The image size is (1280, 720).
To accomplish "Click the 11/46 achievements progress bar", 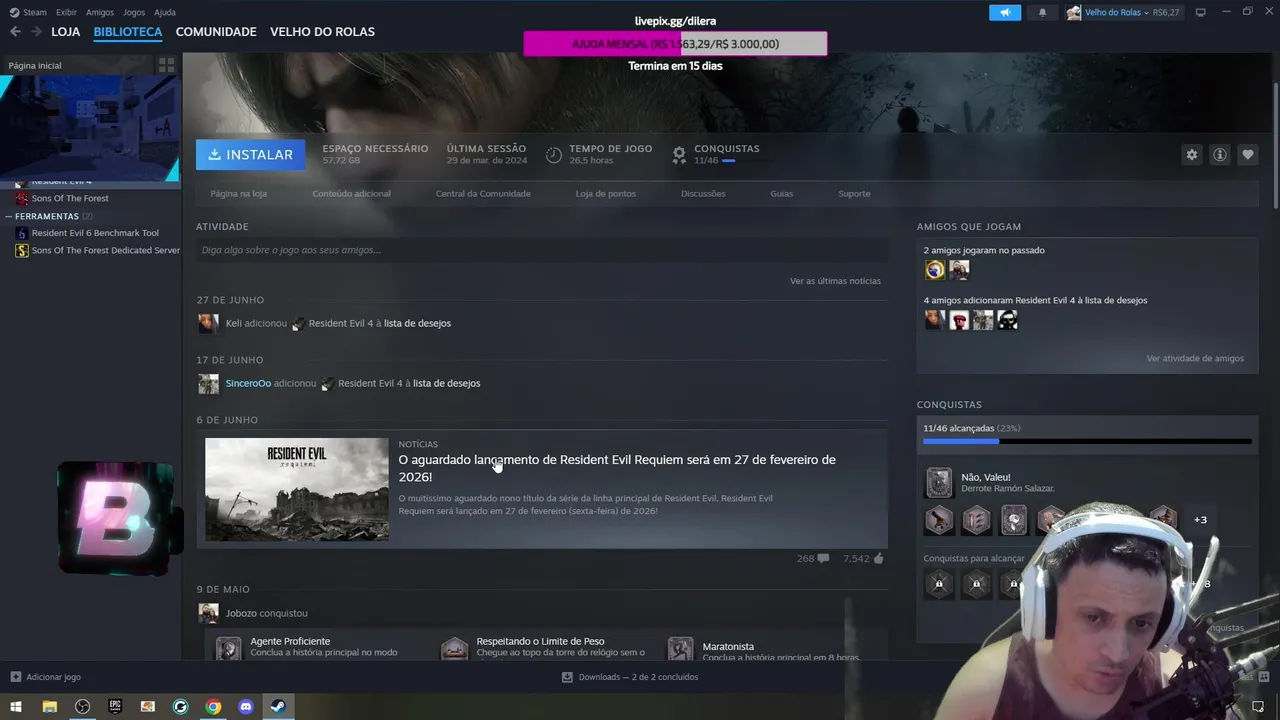I will (x=1087, y=441).
